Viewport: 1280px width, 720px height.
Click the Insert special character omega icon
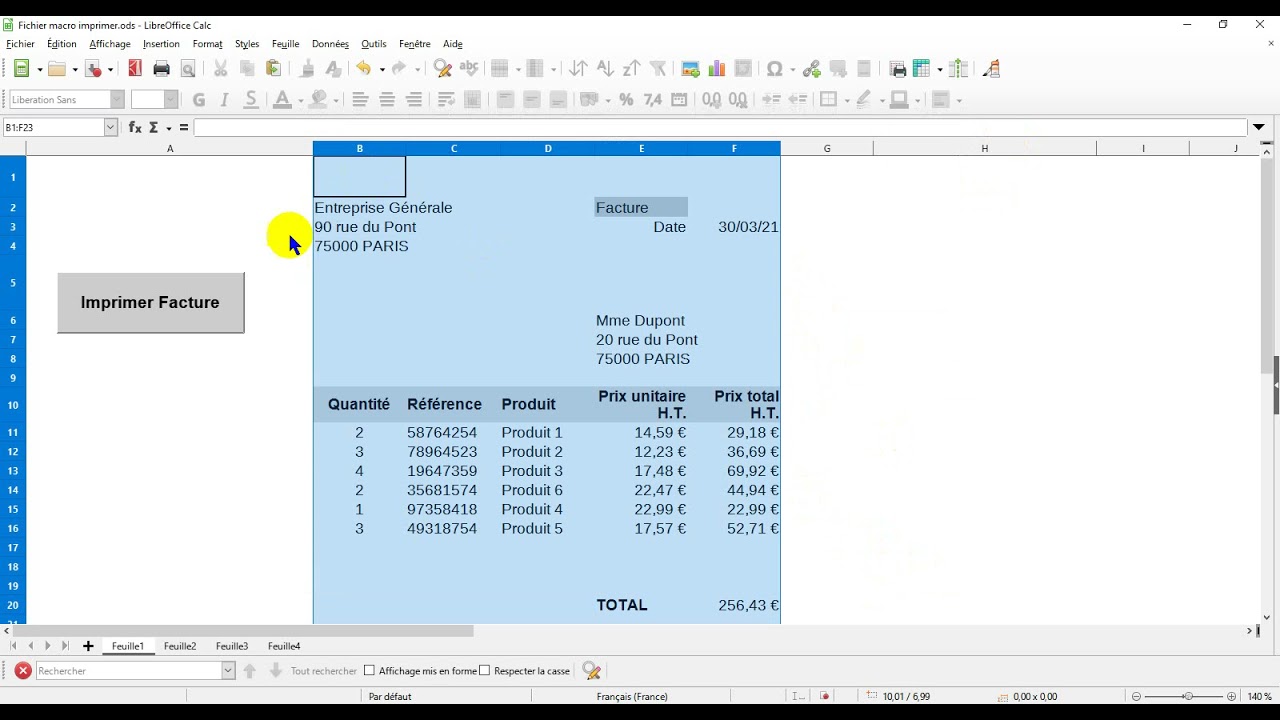(x=774, y=69)
